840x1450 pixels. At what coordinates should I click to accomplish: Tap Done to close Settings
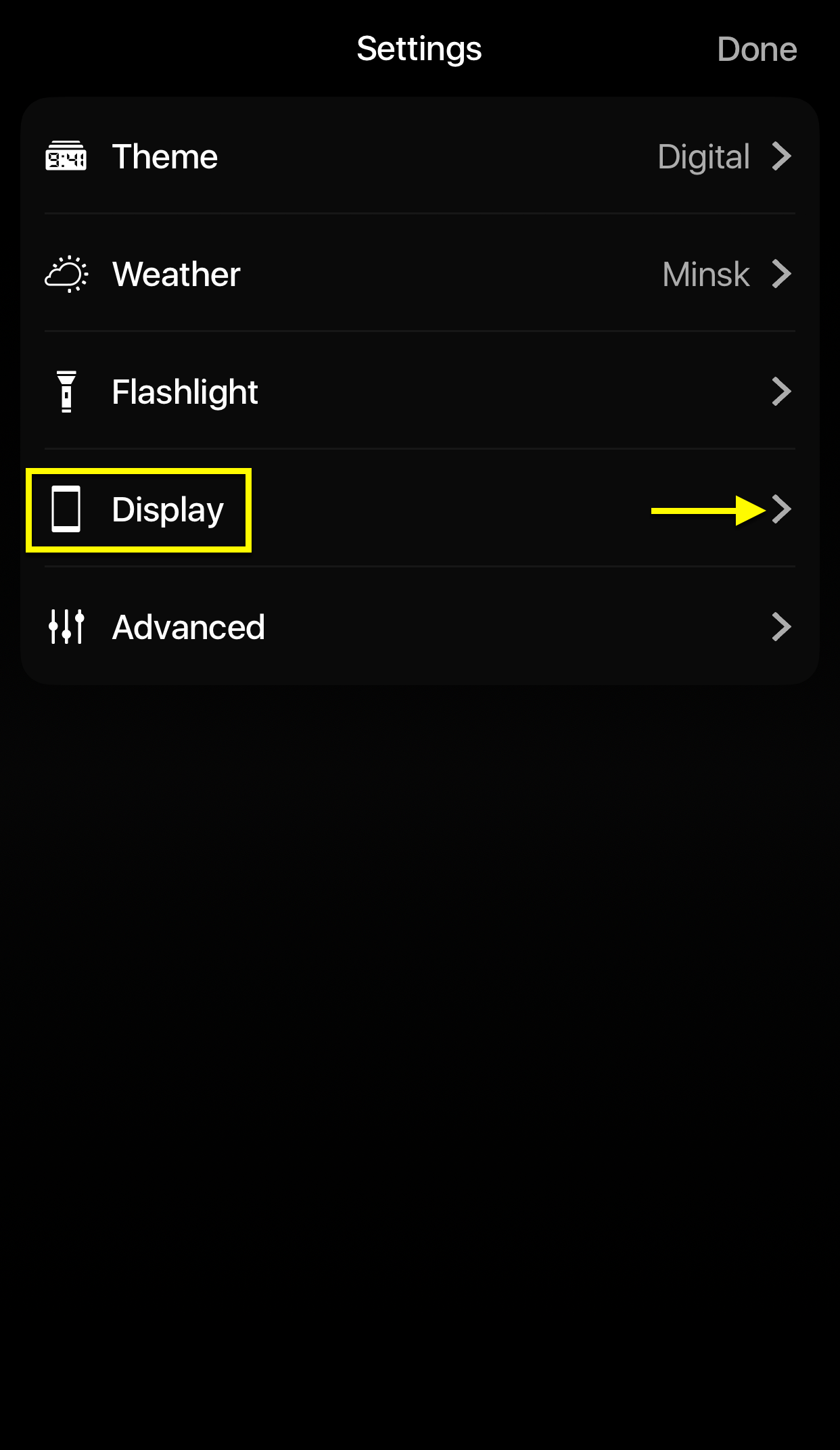(x=757, y=49)
